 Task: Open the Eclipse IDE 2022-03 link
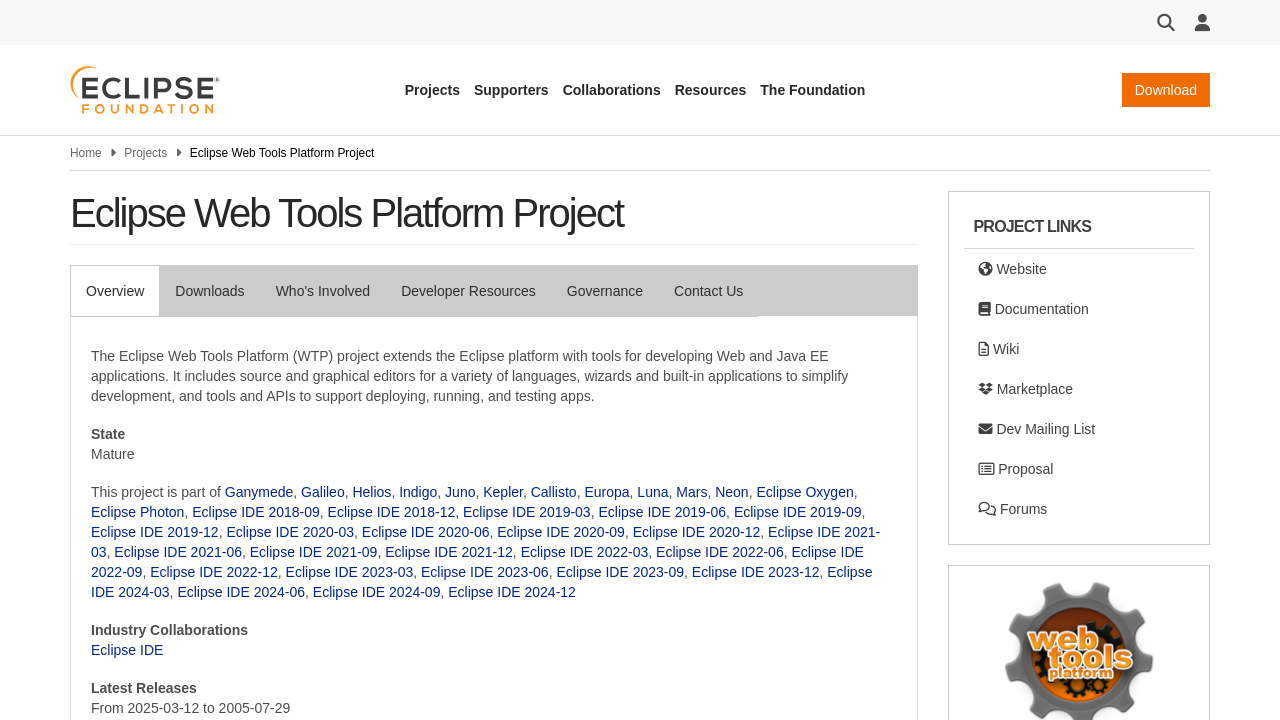pyautogui.click(x=585, y=552)
